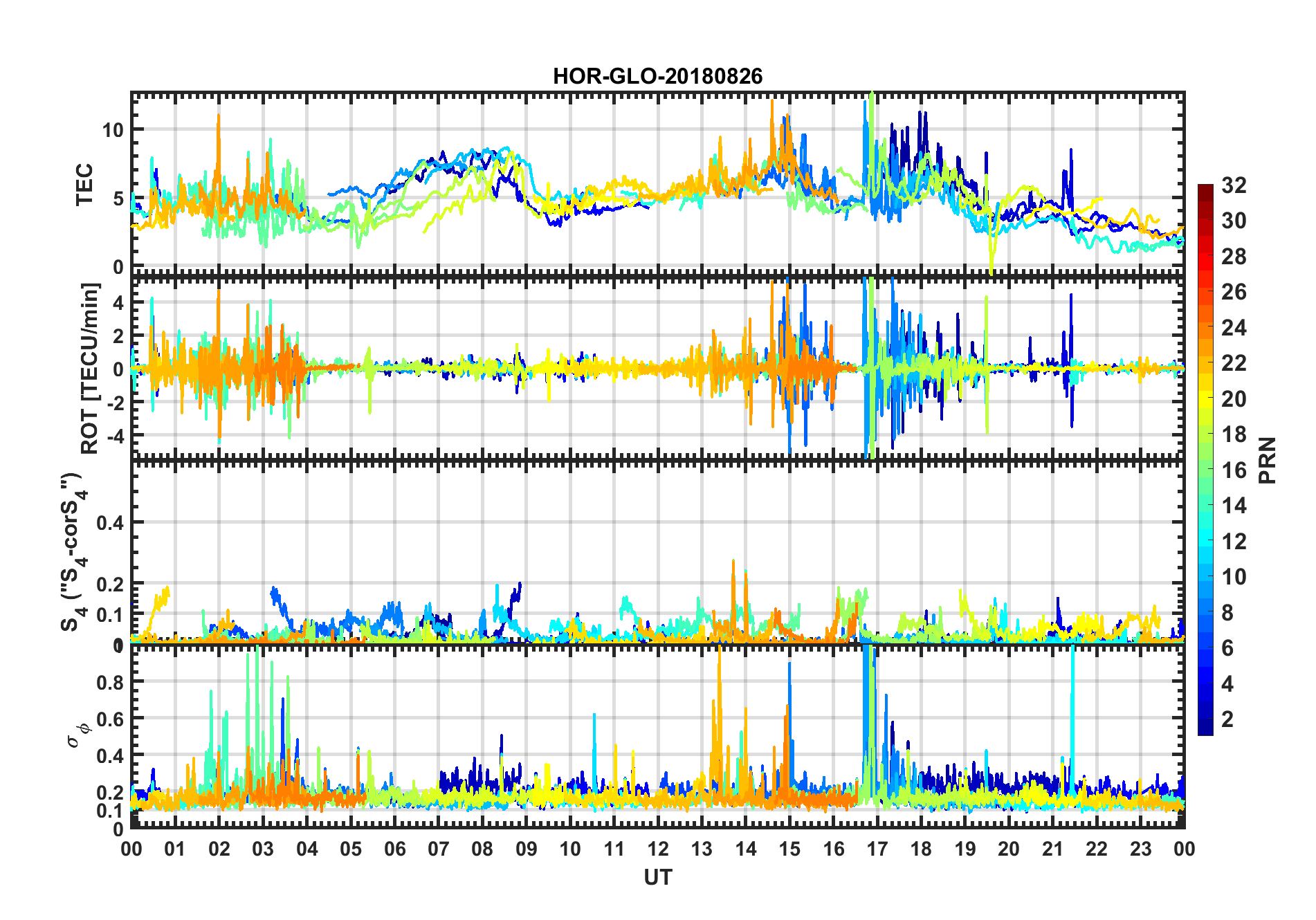
Task: Click the 0.8 tick on sigma phi axis
Action: pos(111,682)
